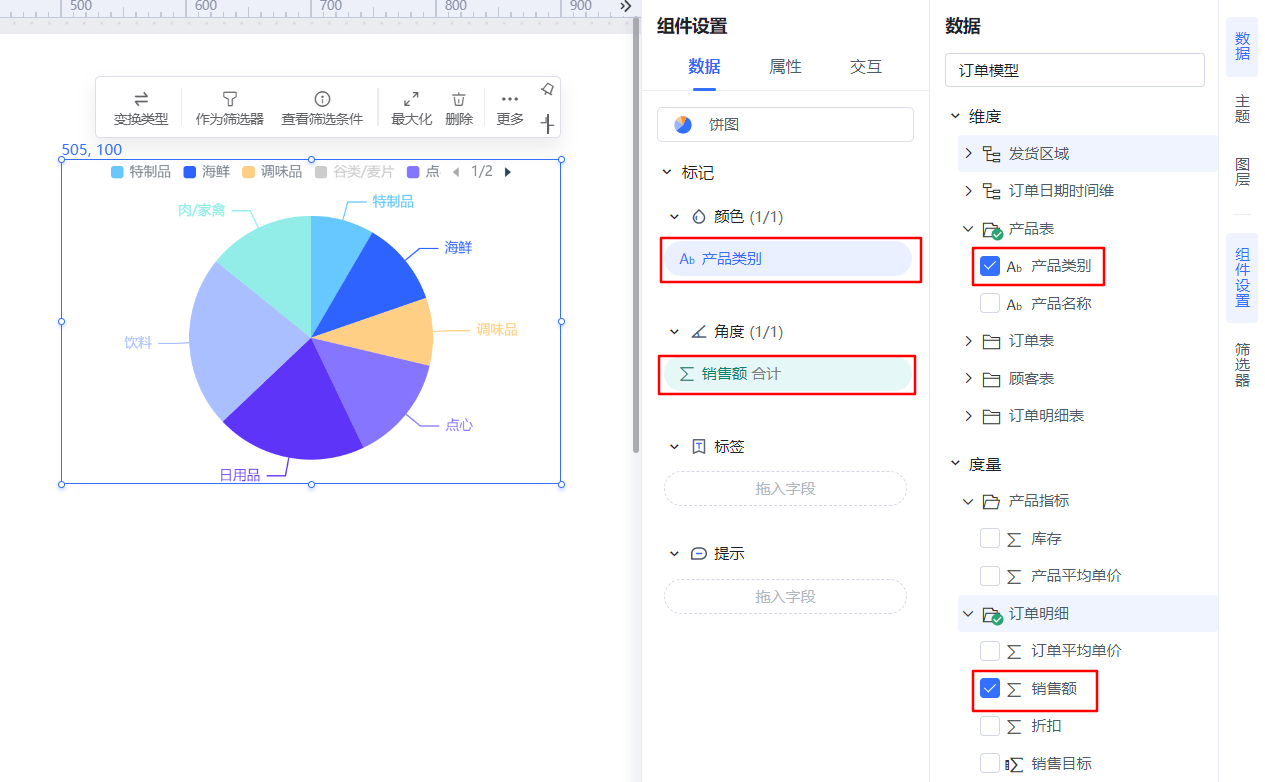
Task: Click the 订单明细表 folder icon
Action: [992, 416]
